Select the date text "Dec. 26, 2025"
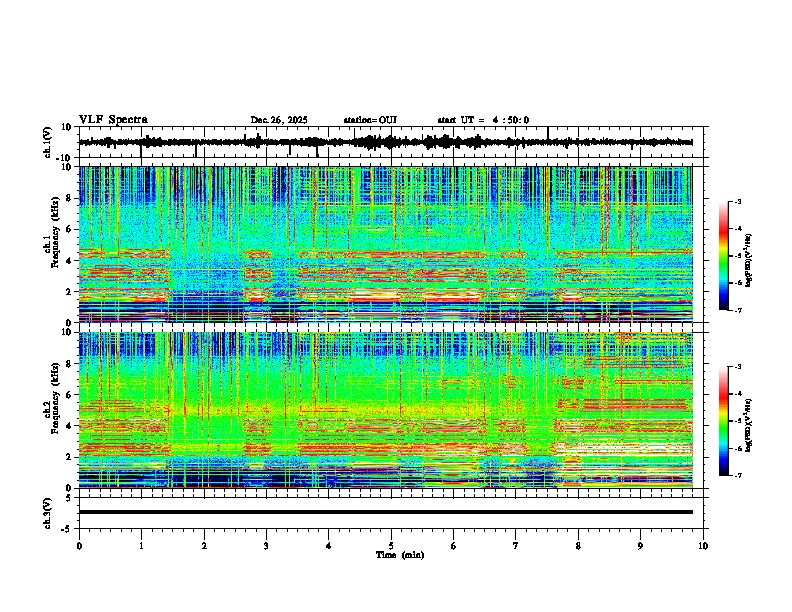 pyautogui.click(x=279, y=120)
